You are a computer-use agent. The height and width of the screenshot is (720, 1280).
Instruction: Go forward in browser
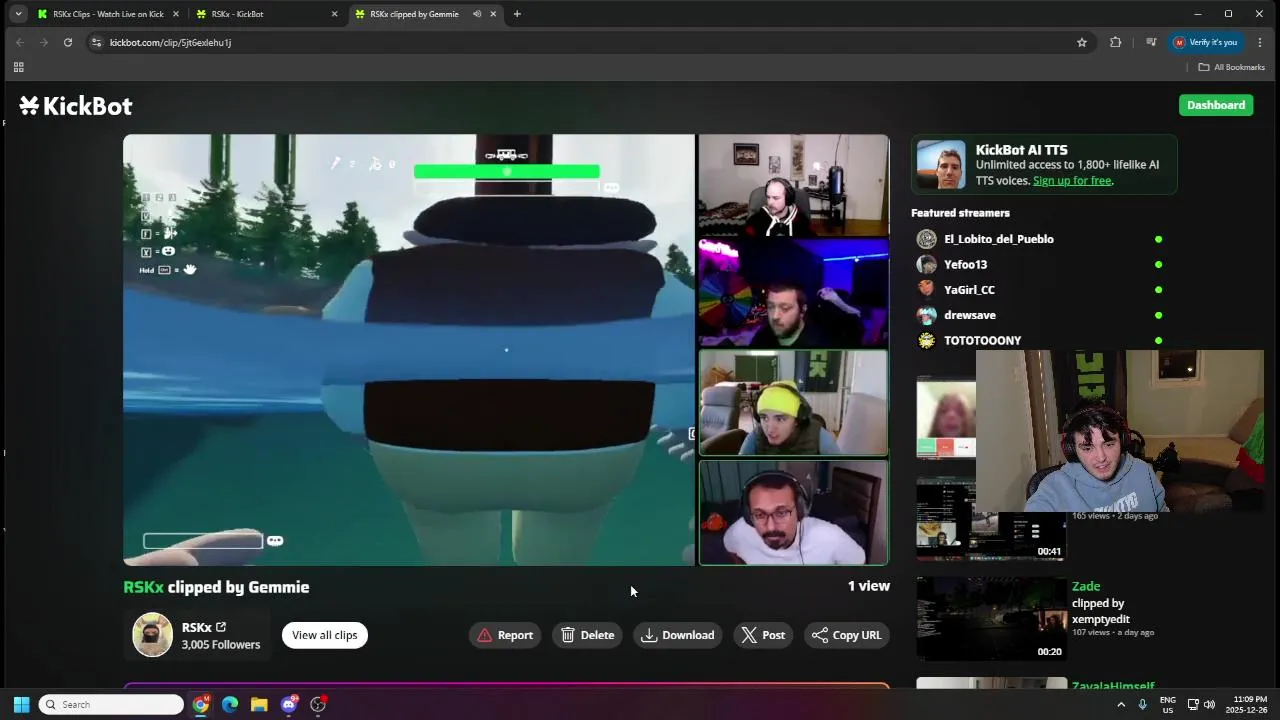click(x=44, y=42)
